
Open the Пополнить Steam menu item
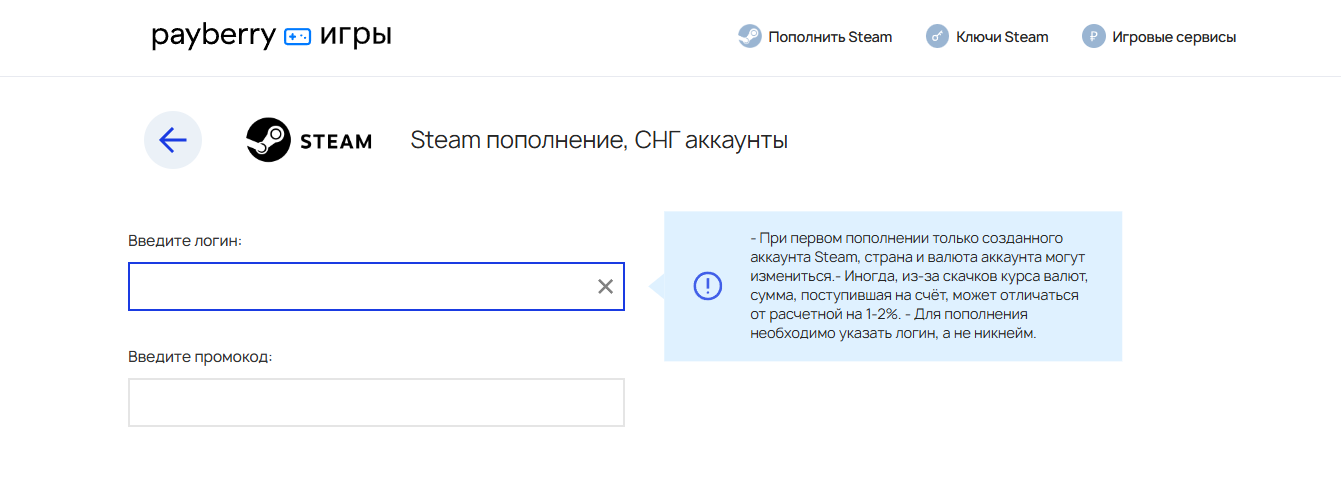point(830,37)
